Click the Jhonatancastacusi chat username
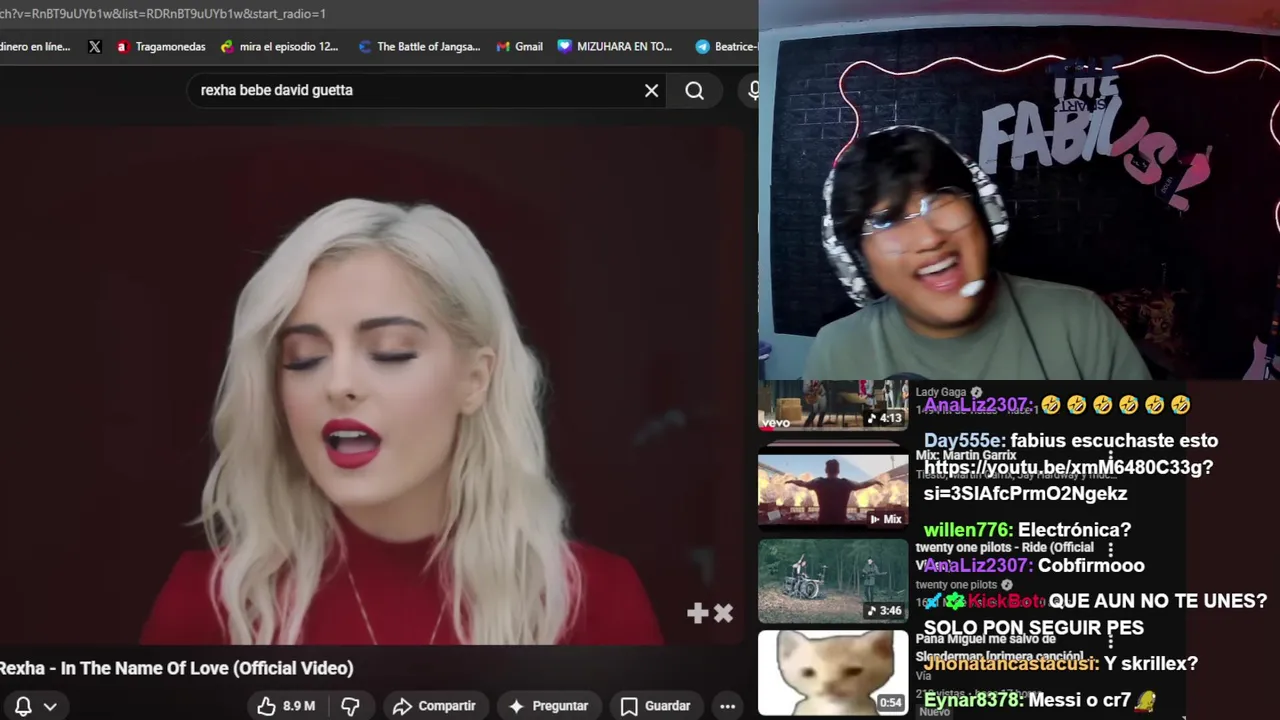 click(x=1011, y=664)
